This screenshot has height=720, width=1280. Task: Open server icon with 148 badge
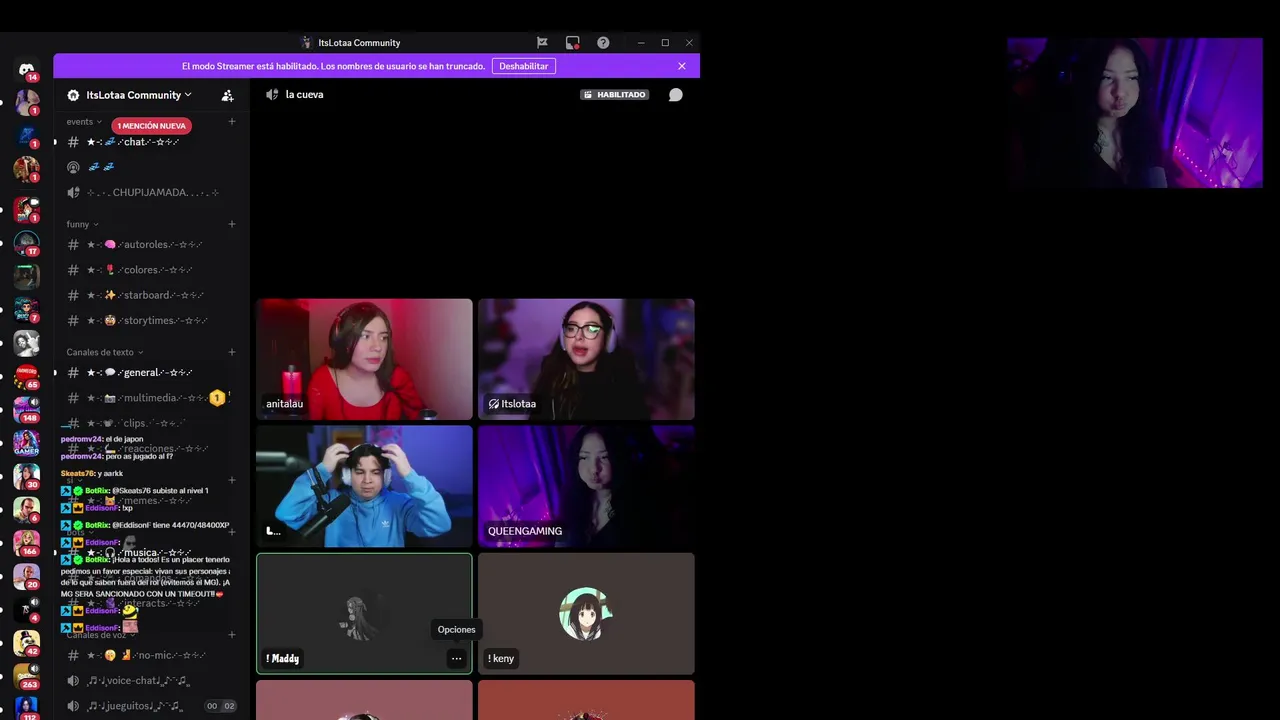pos(27,409)
